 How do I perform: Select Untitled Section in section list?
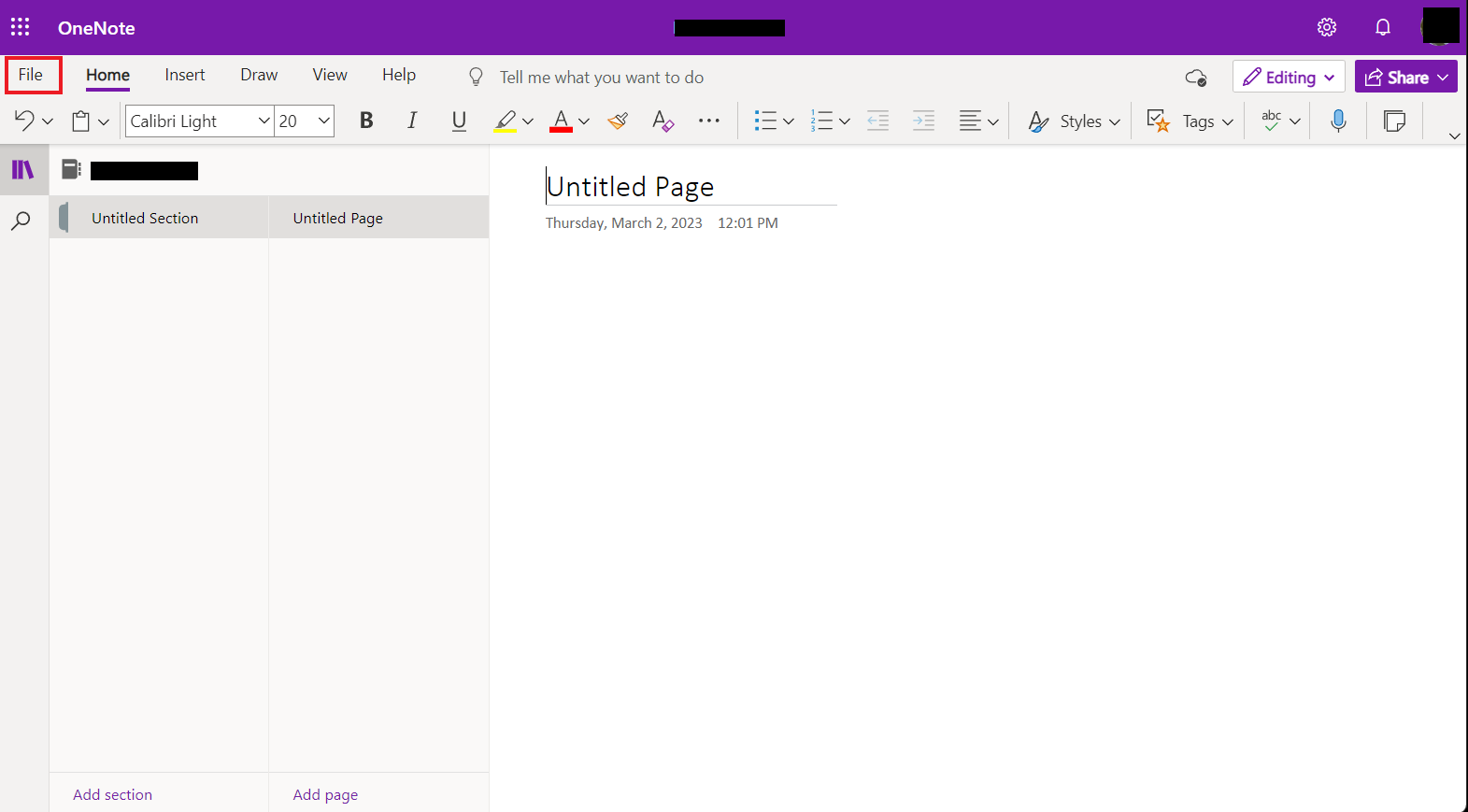coord(159,218)
